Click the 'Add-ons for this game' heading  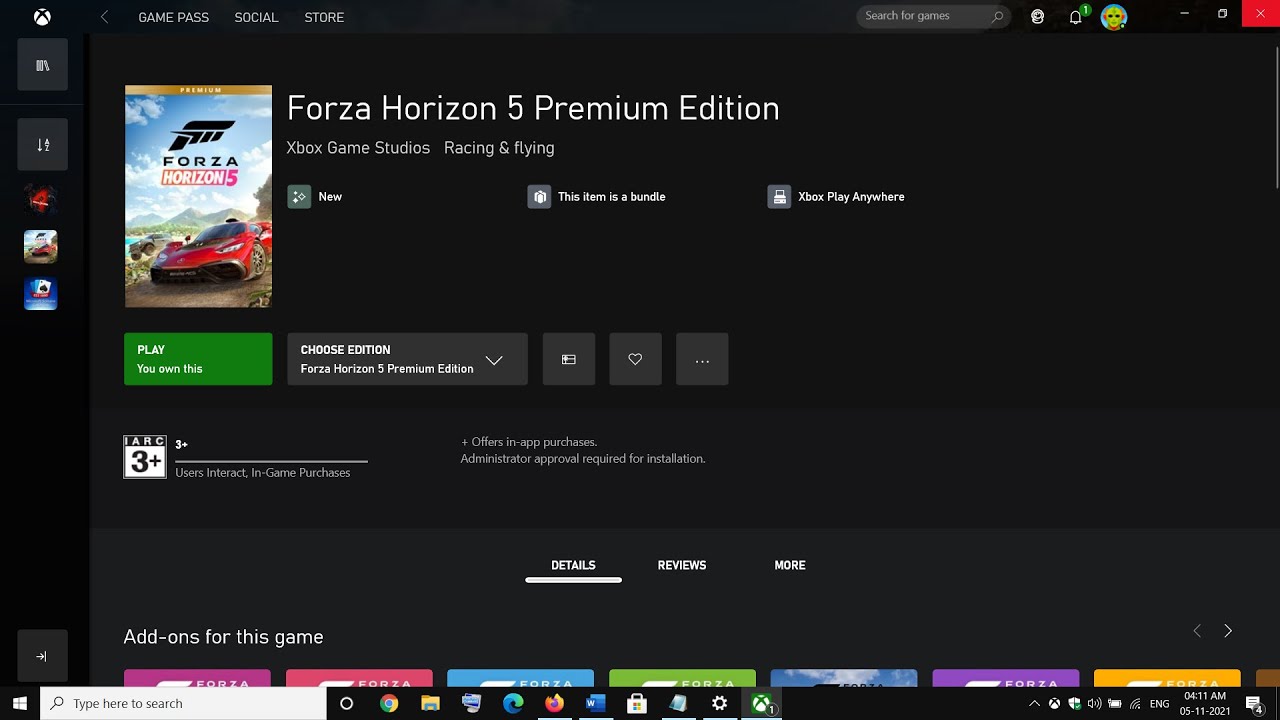tap(223, 637)
